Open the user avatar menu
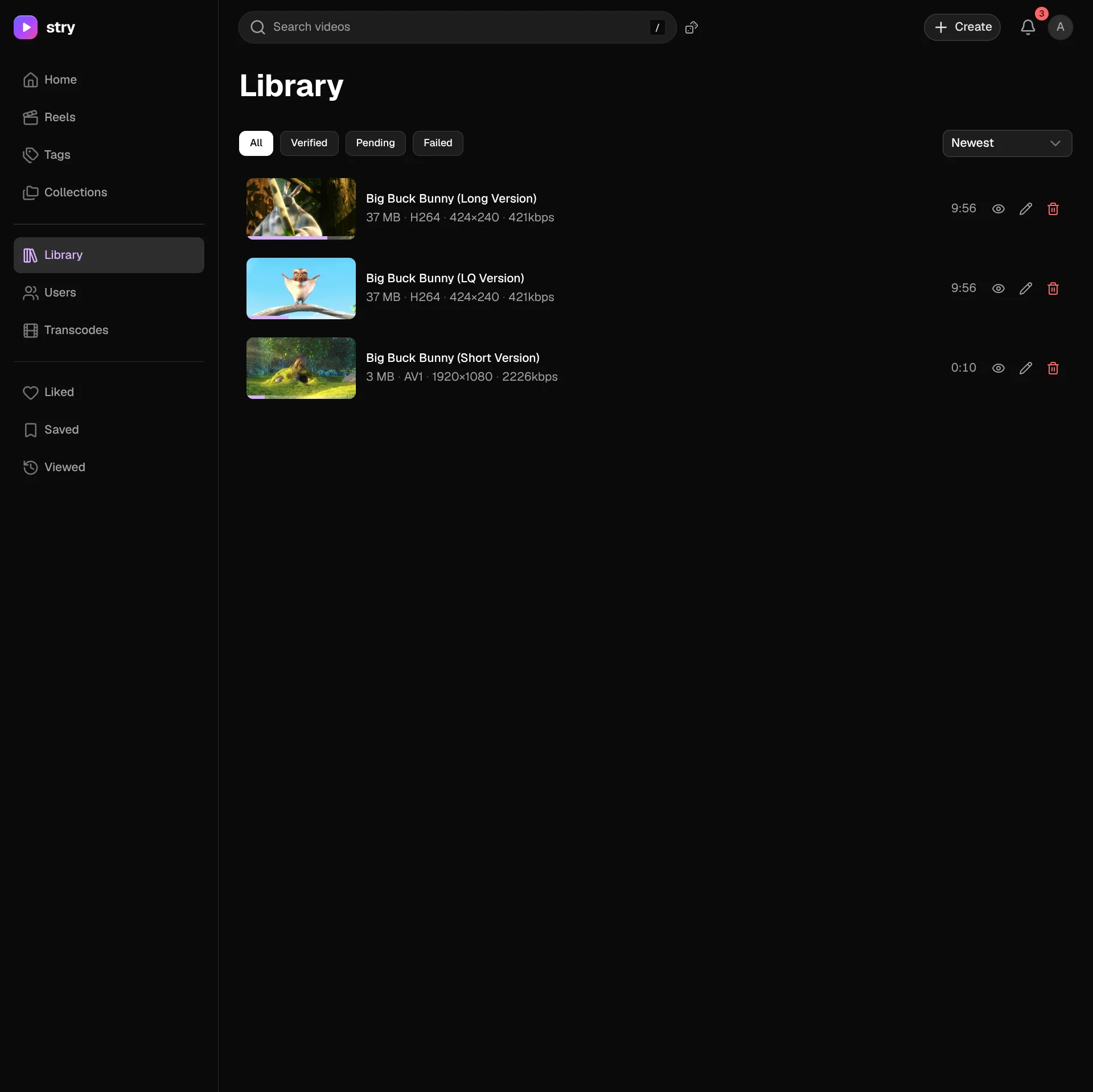Screen dimensions: 1093x1092 pyautogui.click(x=1060, y=27)
